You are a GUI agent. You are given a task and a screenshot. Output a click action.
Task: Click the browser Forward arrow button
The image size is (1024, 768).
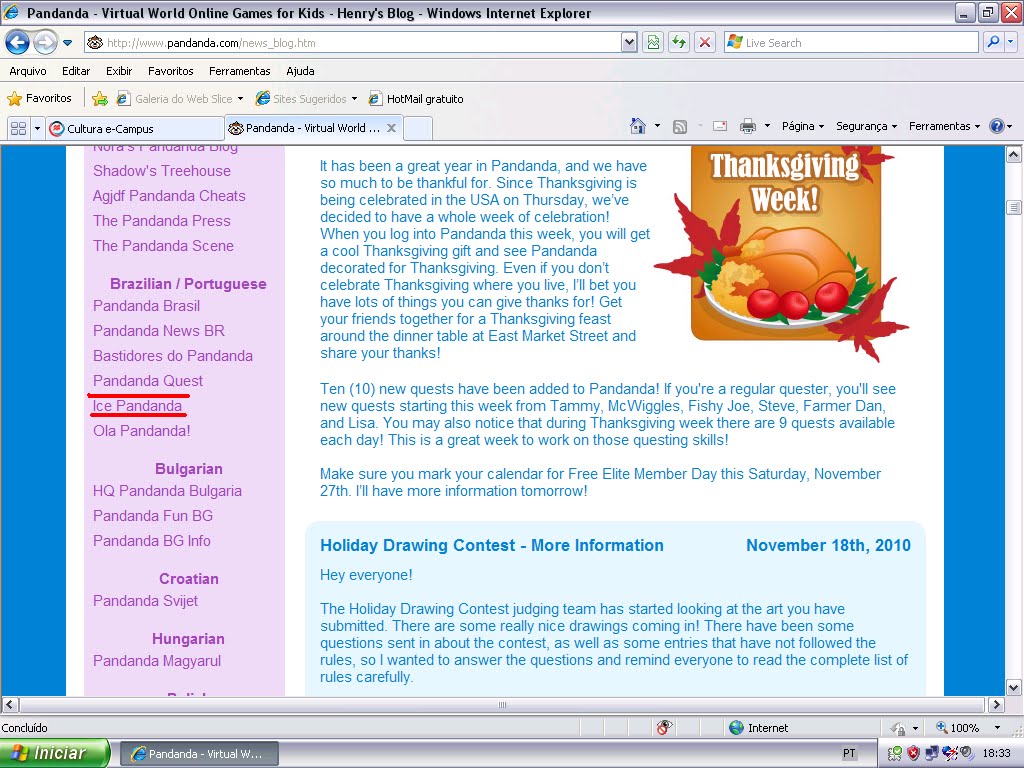click(45, 43)
